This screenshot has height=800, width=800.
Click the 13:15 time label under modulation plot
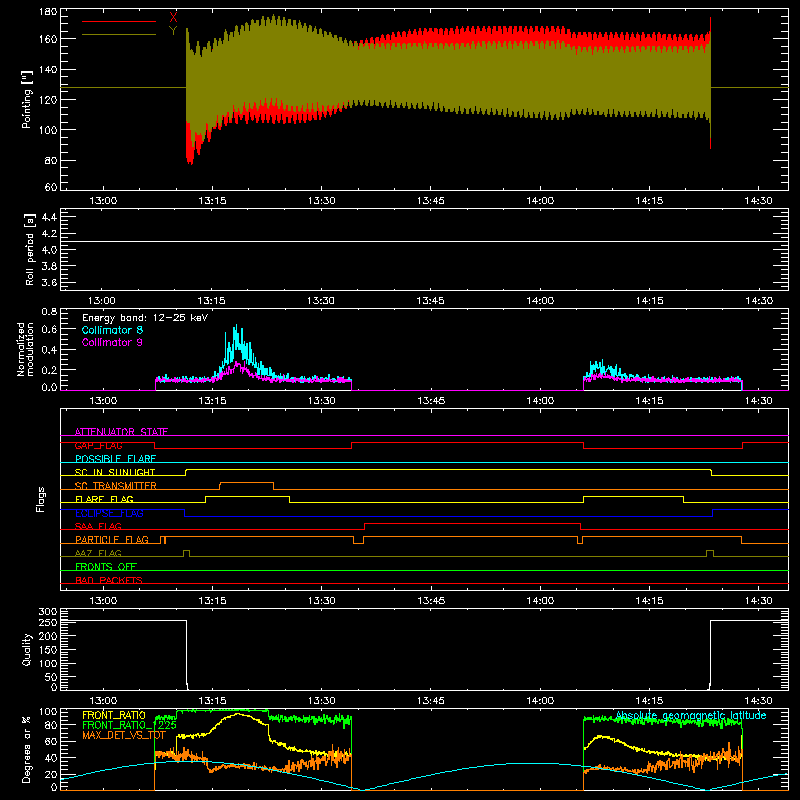pos(212,401)
